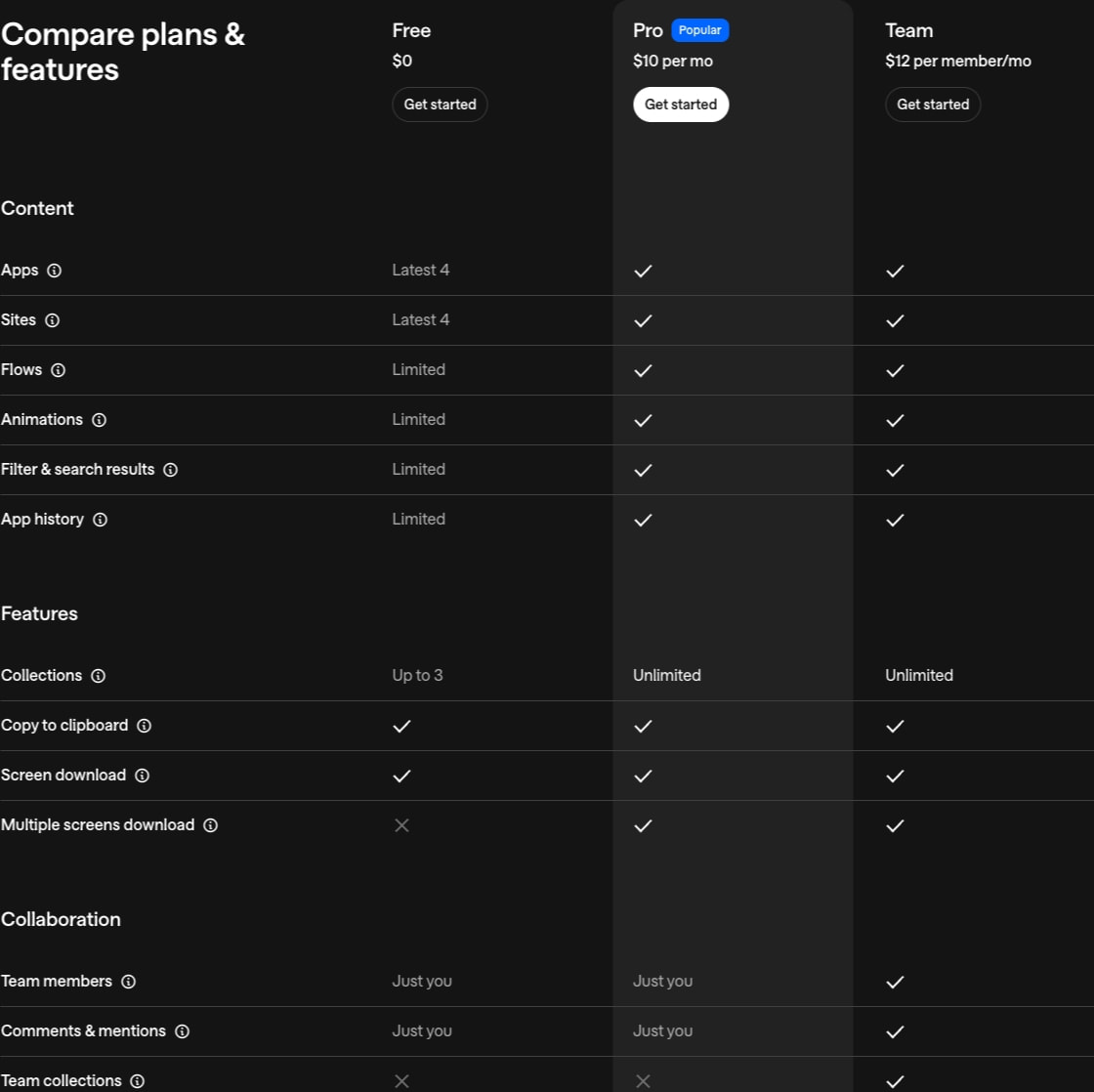This screenshot has height=1092, width=1094.
Task: Click Unlimited in the Team column
Action: tap(919, 676)
